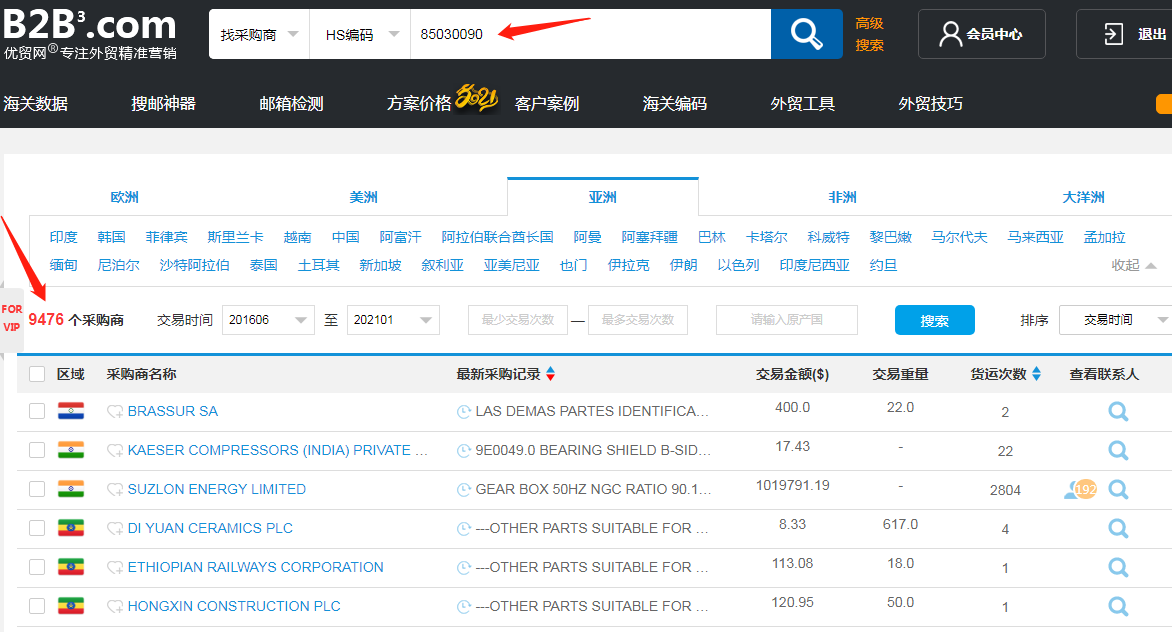
Task: Click chat bubble icon beside SUZLON ENERGY
Action: click(x=114, y=489)
